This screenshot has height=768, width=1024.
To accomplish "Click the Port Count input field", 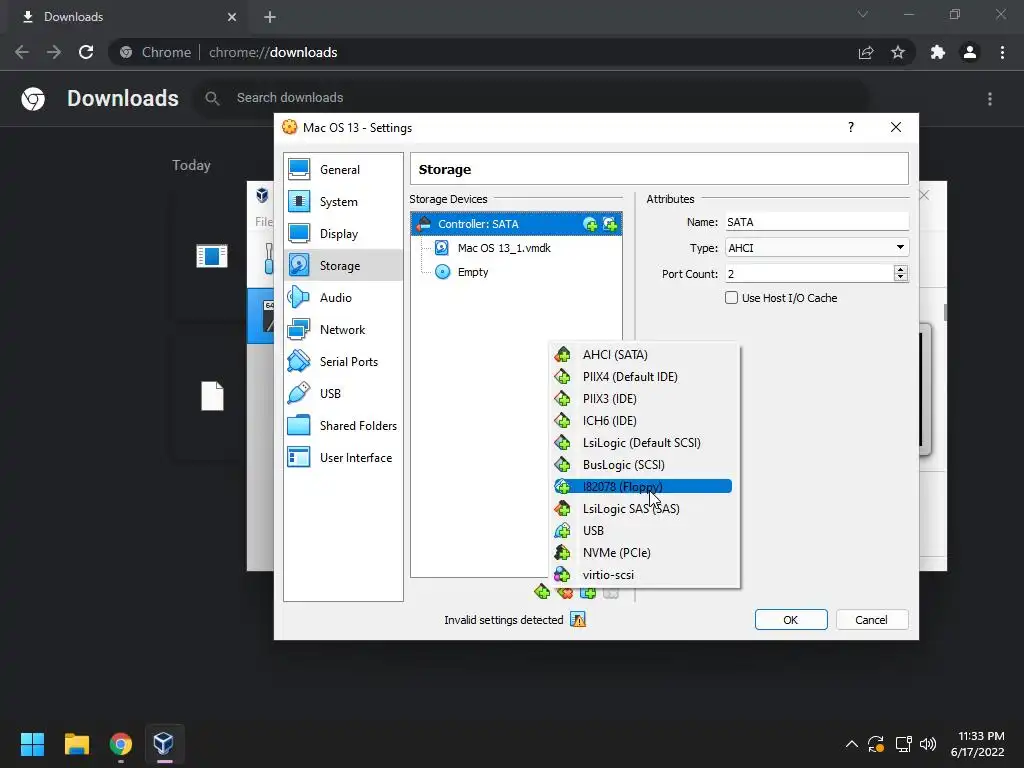I will (808, 274).
